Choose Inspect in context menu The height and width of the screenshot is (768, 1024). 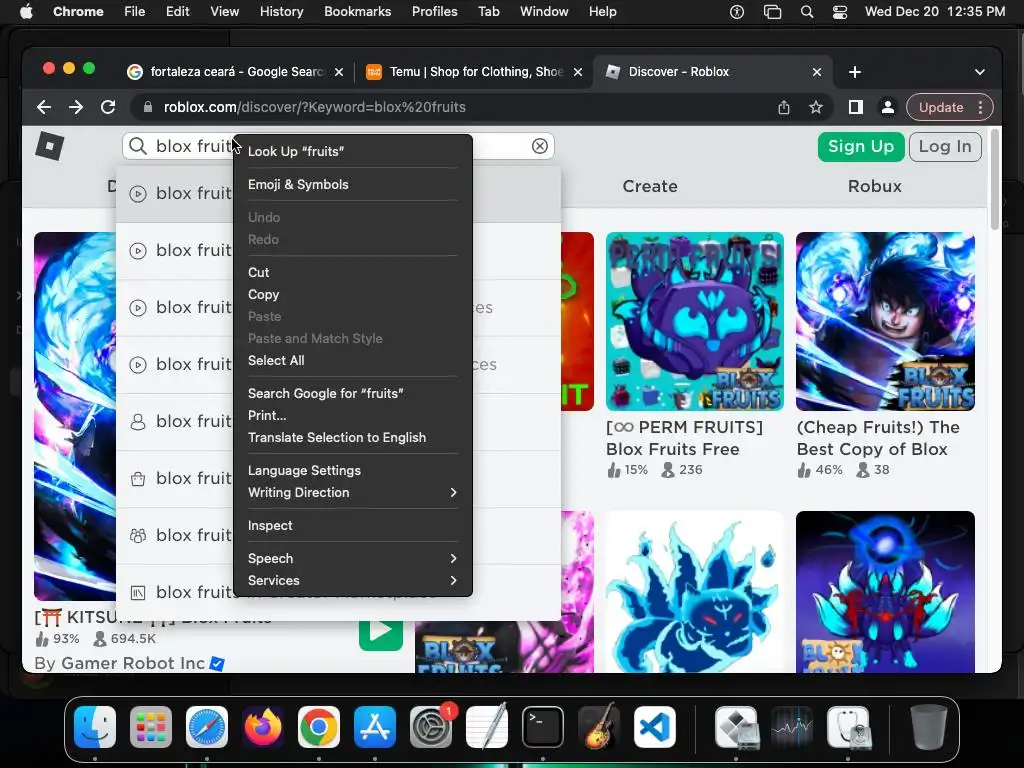pos(353,526)
